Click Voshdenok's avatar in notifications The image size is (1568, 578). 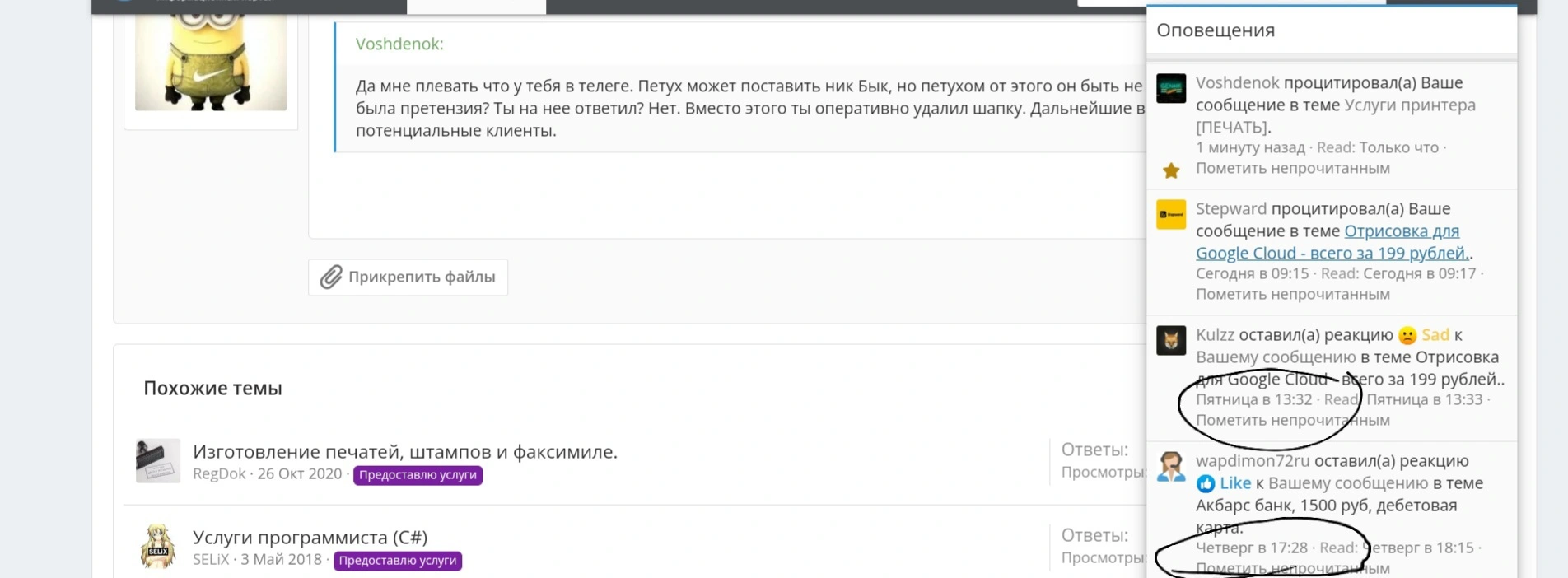click(x=1171, y=88)
